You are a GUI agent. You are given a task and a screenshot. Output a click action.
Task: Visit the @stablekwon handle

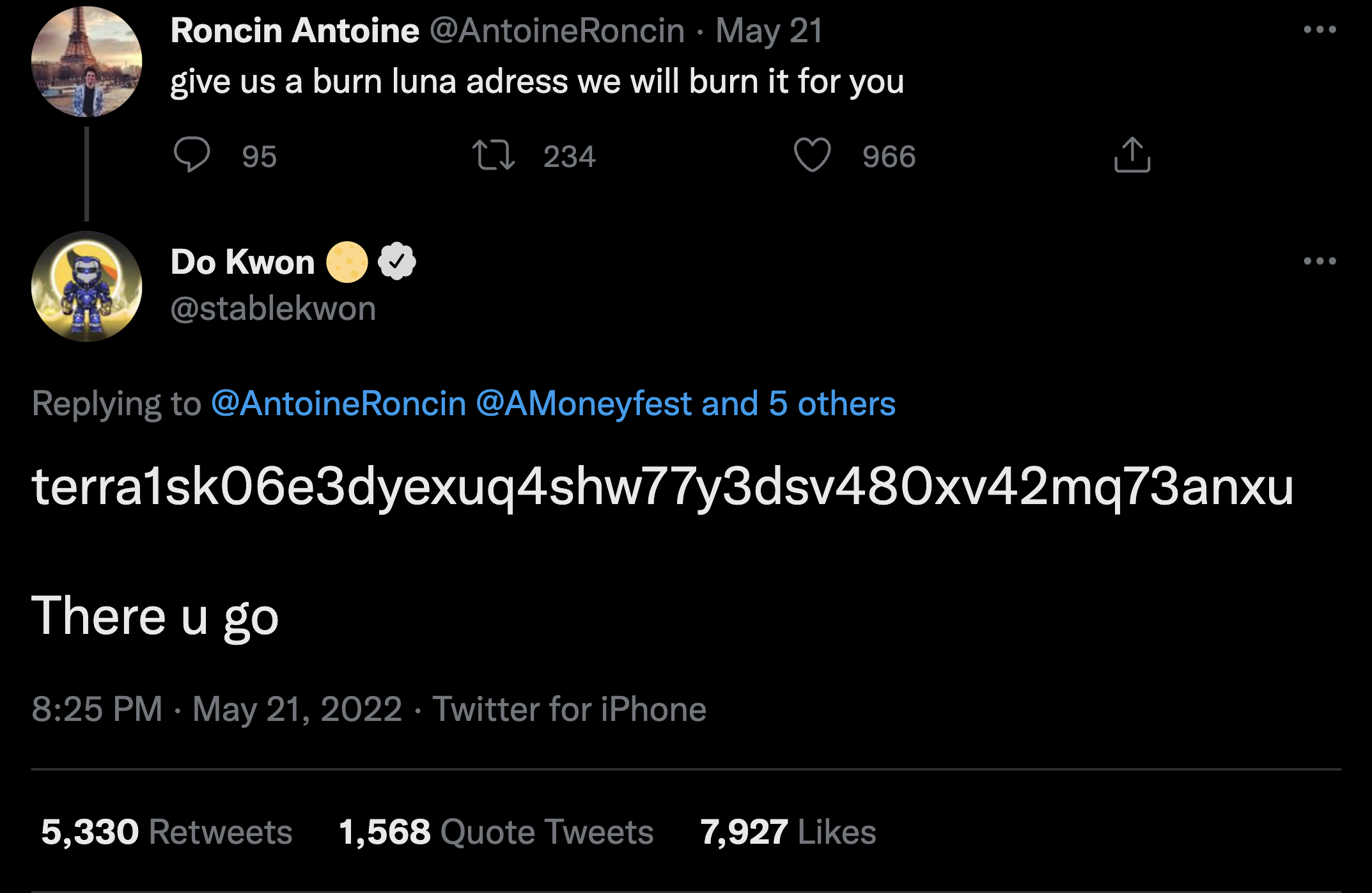pos(273,309)
